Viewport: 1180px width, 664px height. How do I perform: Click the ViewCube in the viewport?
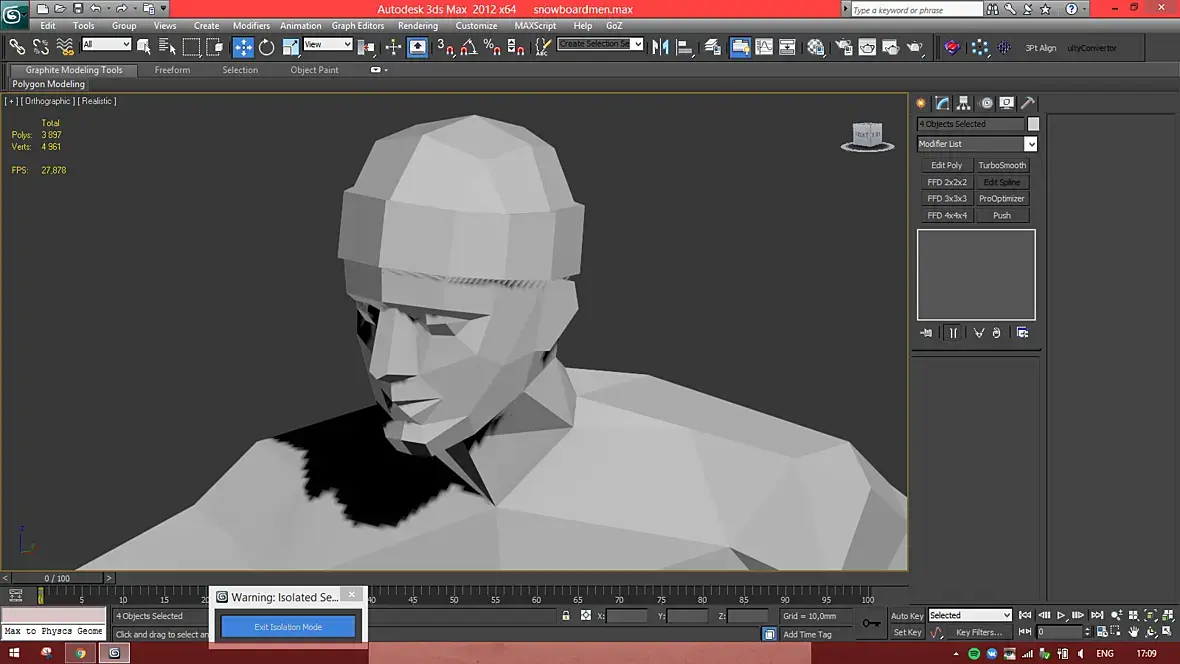click(x=867, y=135)
